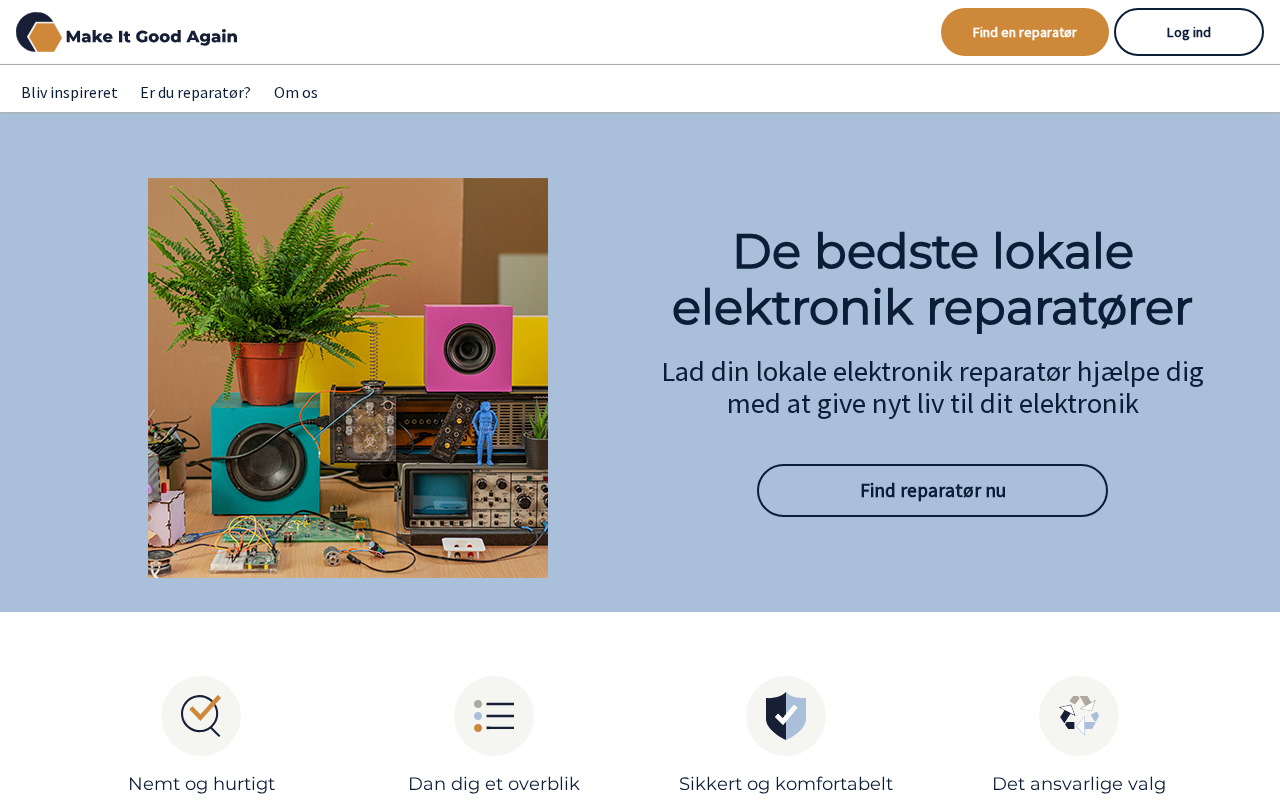
Task: Click Find reparatør nu button
Action: click(x=932, y=490)
